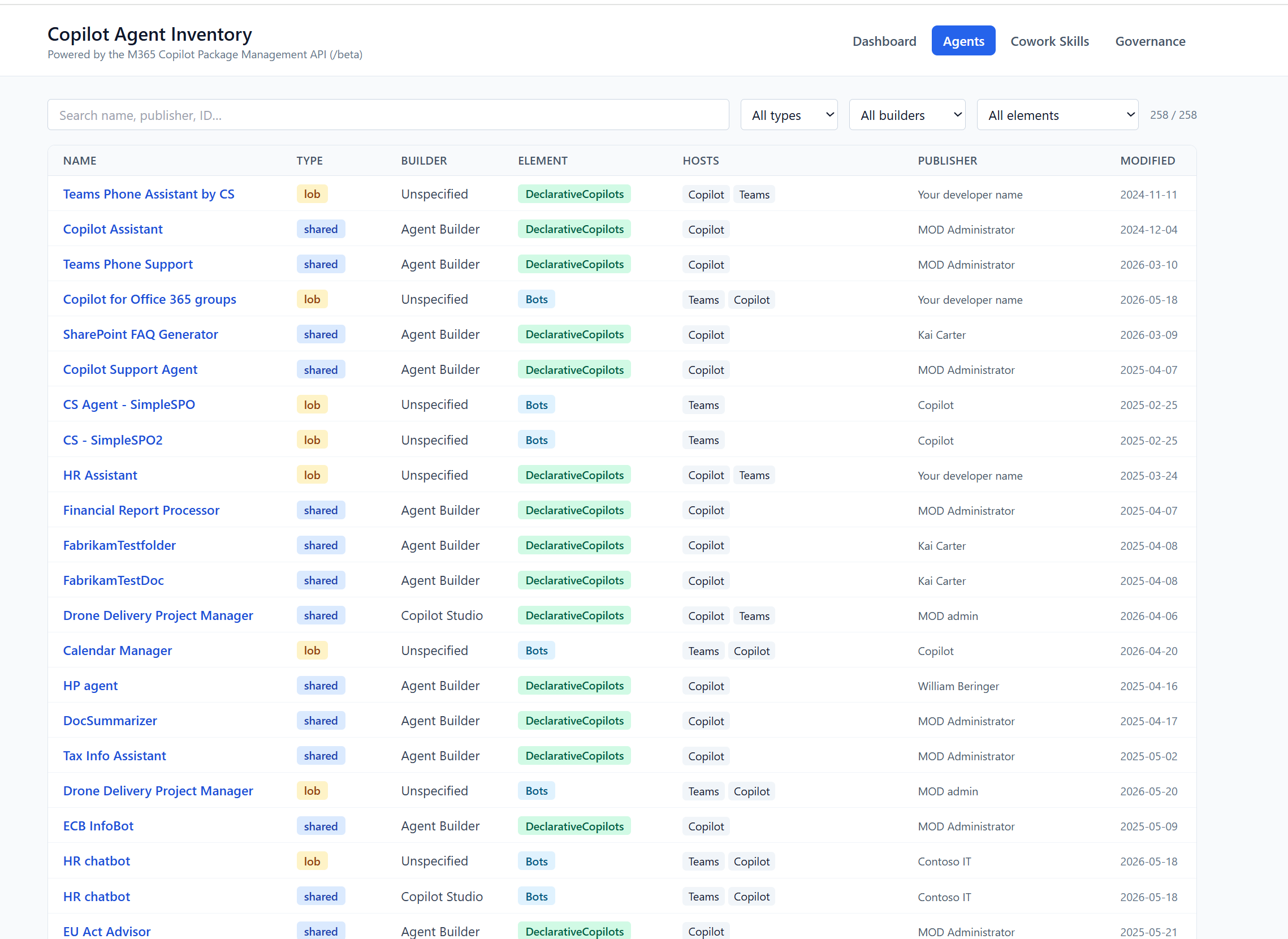Open the Financial Report Processor link
The width and height of the screenshot is (1288, 939).
pos(141,510)
